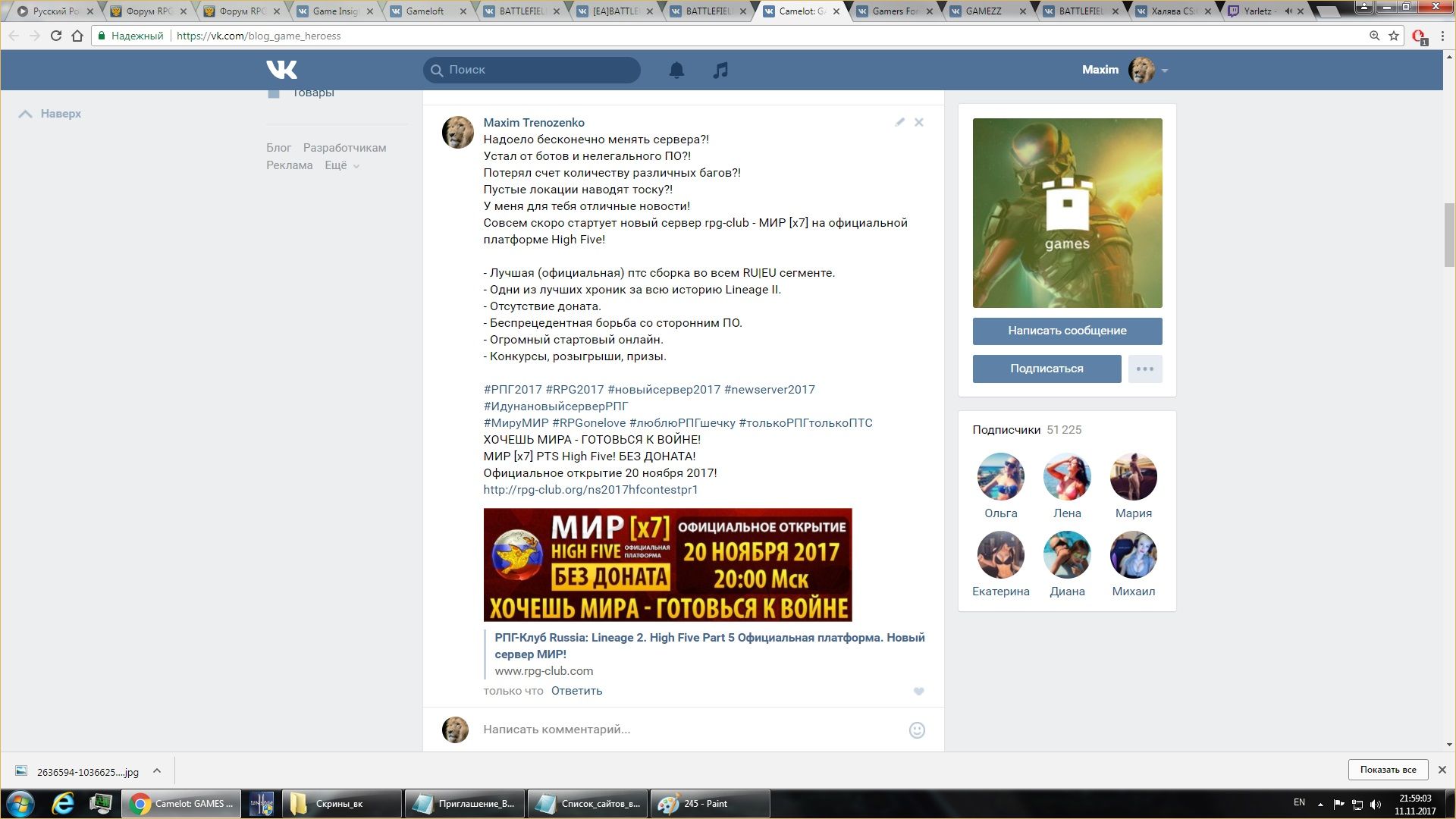Show hidden system tray icons
The height and width of the screenshot is (819, 1456).
(x=1320, y=804)
